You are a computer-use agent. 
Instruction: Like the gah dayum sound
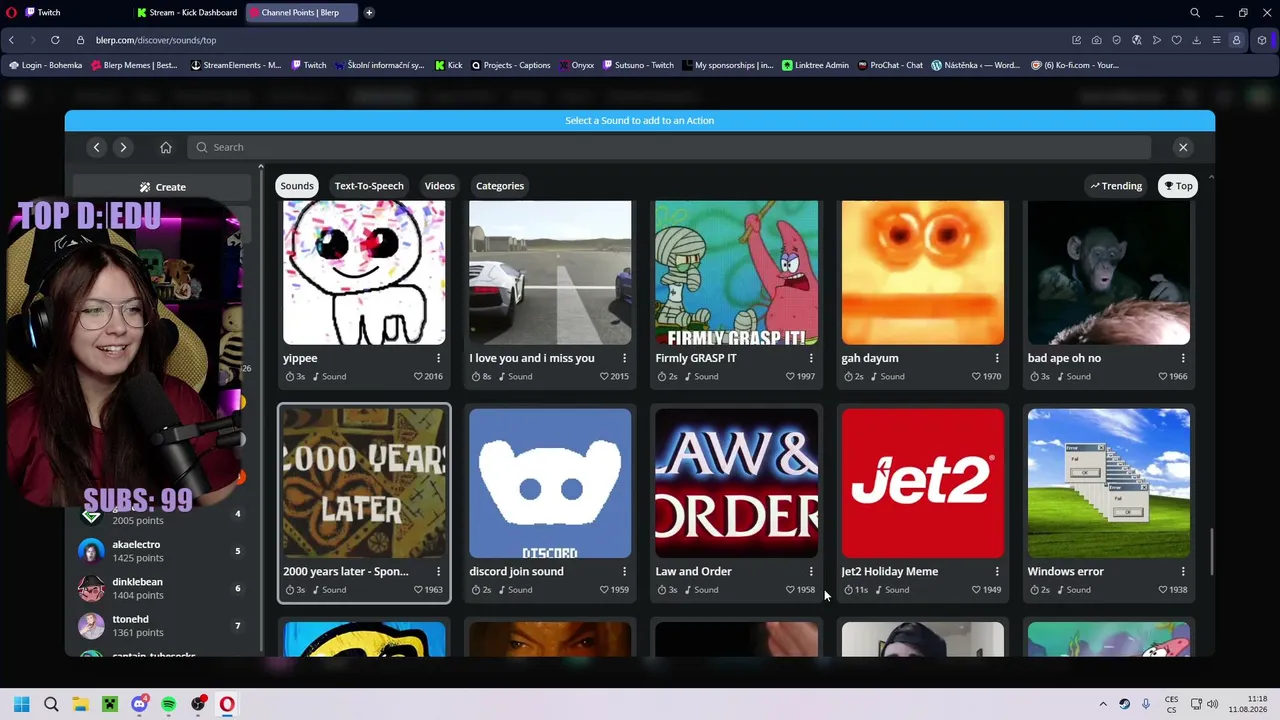[x=977, y=376]
